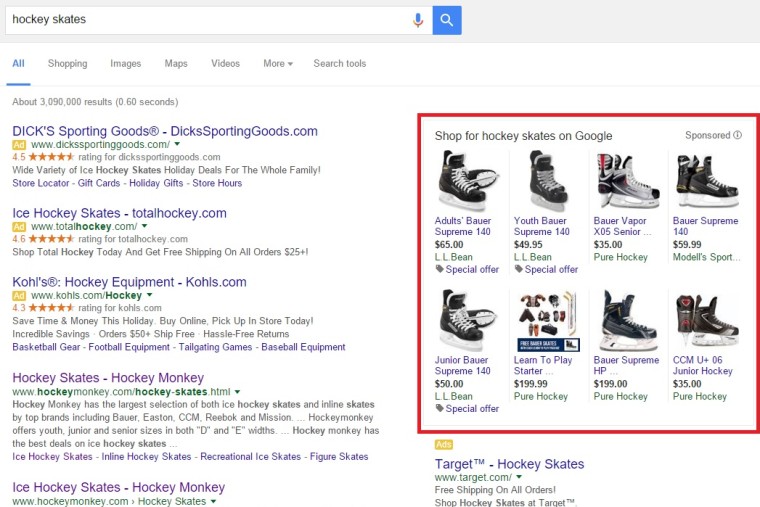
Task: Click the Holiday Gifts sitelink
Action: point(156,183)
